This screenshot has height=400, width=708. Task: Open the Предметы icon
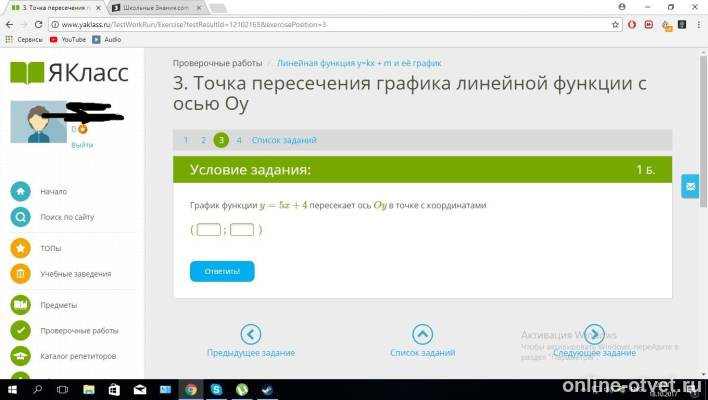[x=20, y=305]
